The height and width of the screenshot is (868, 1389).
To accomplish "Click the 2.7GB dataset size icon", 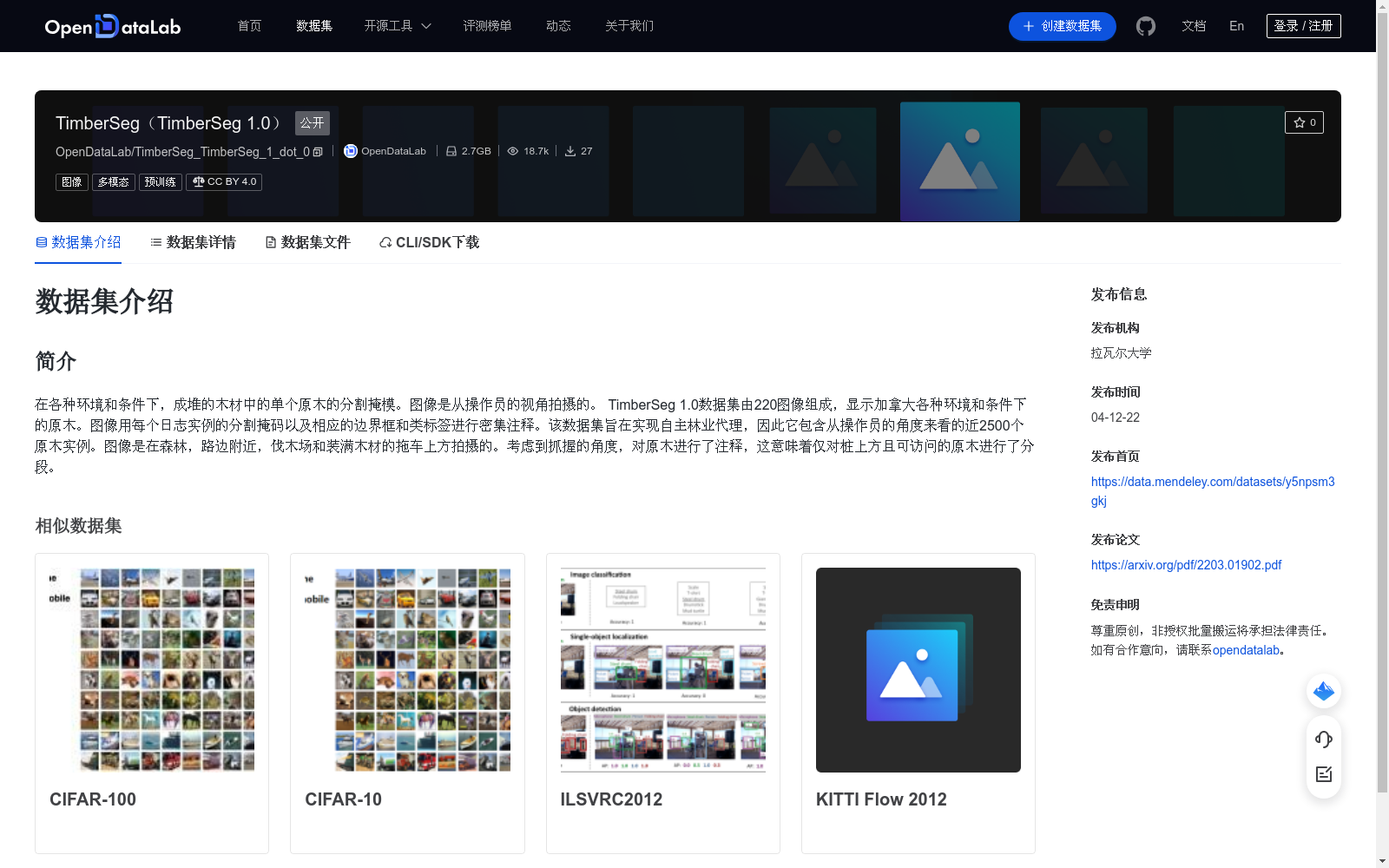I will coord(451,151).
